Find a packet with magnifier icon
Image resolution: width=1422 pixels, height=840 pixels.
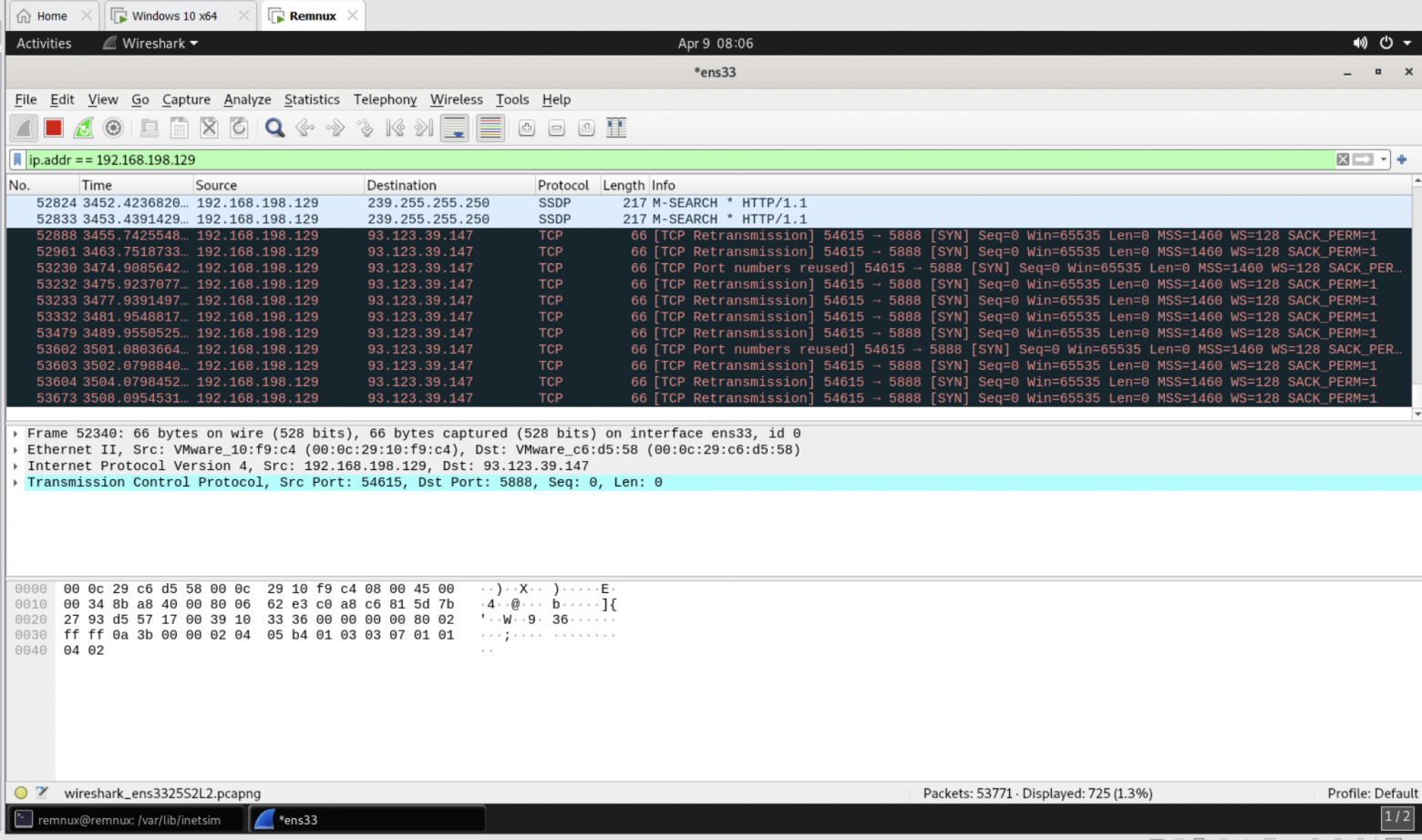(274, 128)
